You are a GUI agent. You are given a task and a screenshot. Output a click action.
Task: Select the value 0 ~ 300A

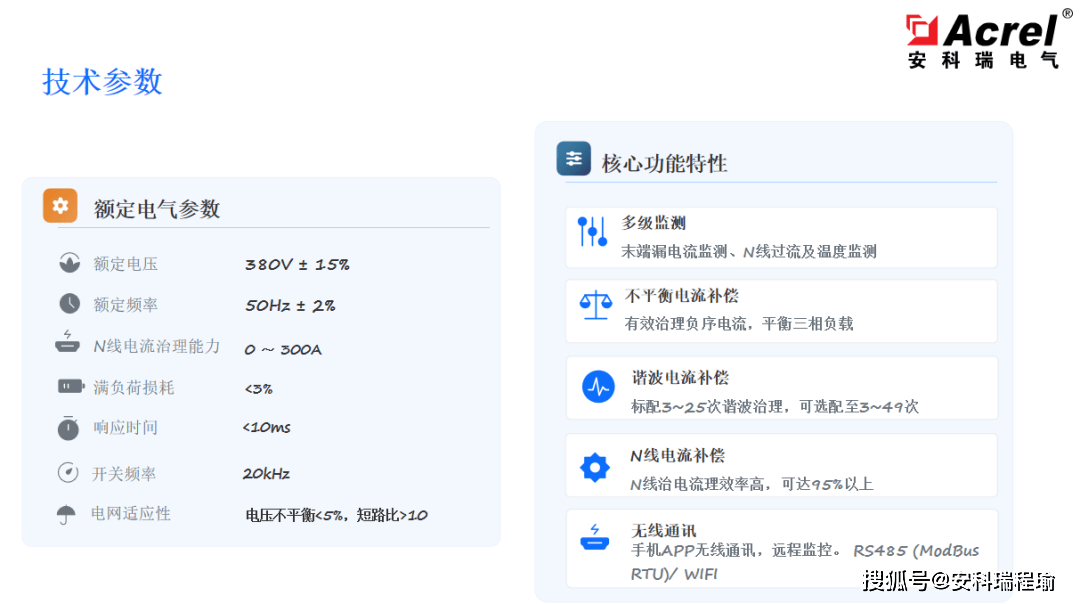coord(282,349)
